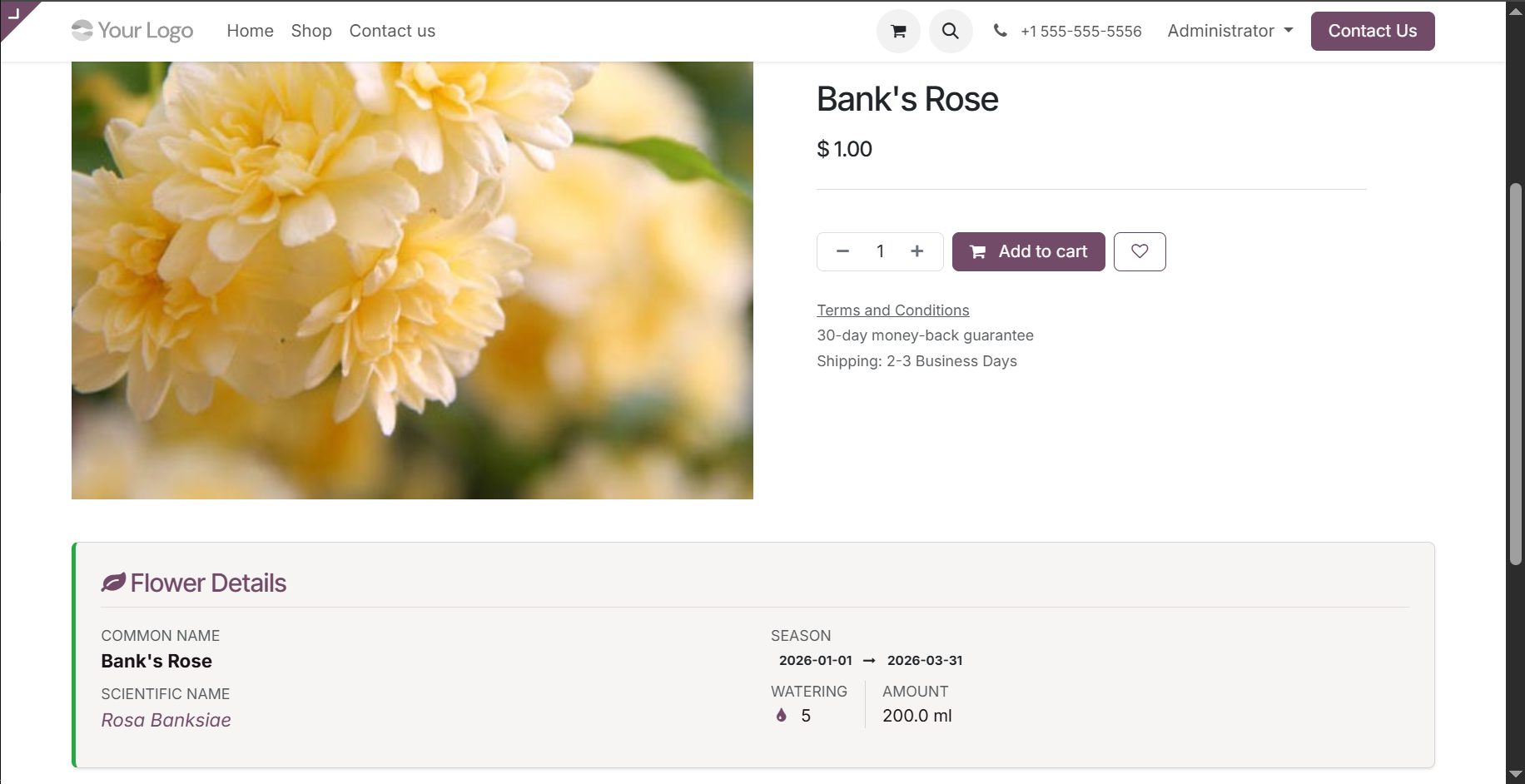
Task: Open the Terms and Conditions link
Action: coord(892,310)
